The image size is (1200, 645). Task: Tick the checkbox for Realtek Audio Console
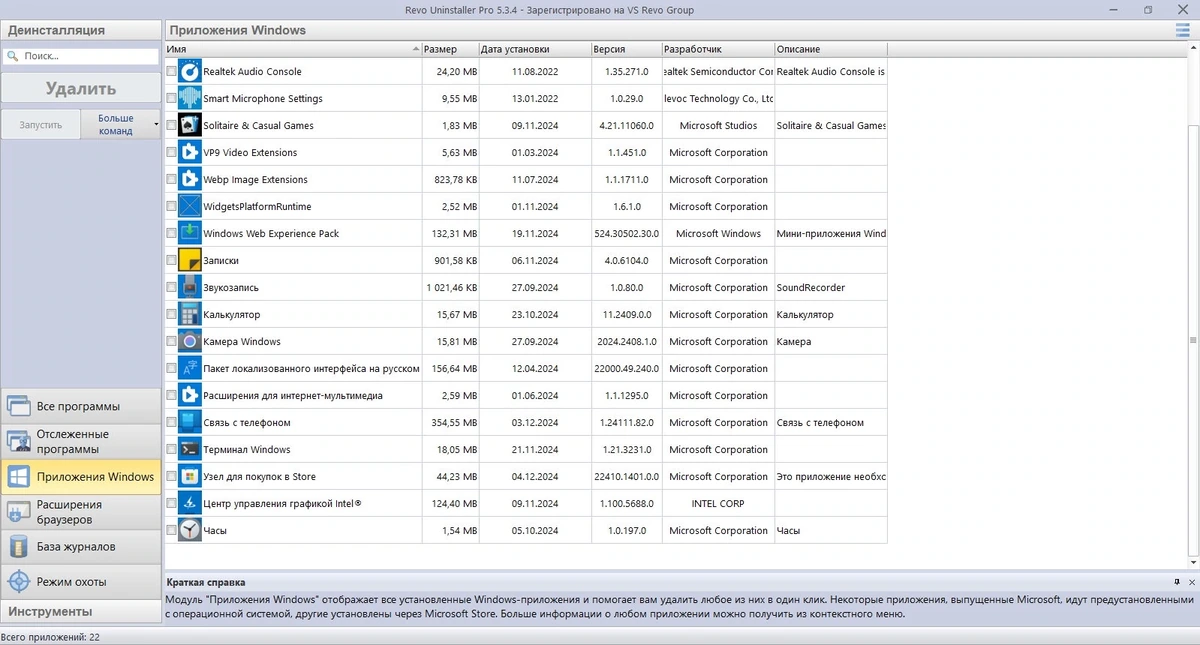point(171,72)
